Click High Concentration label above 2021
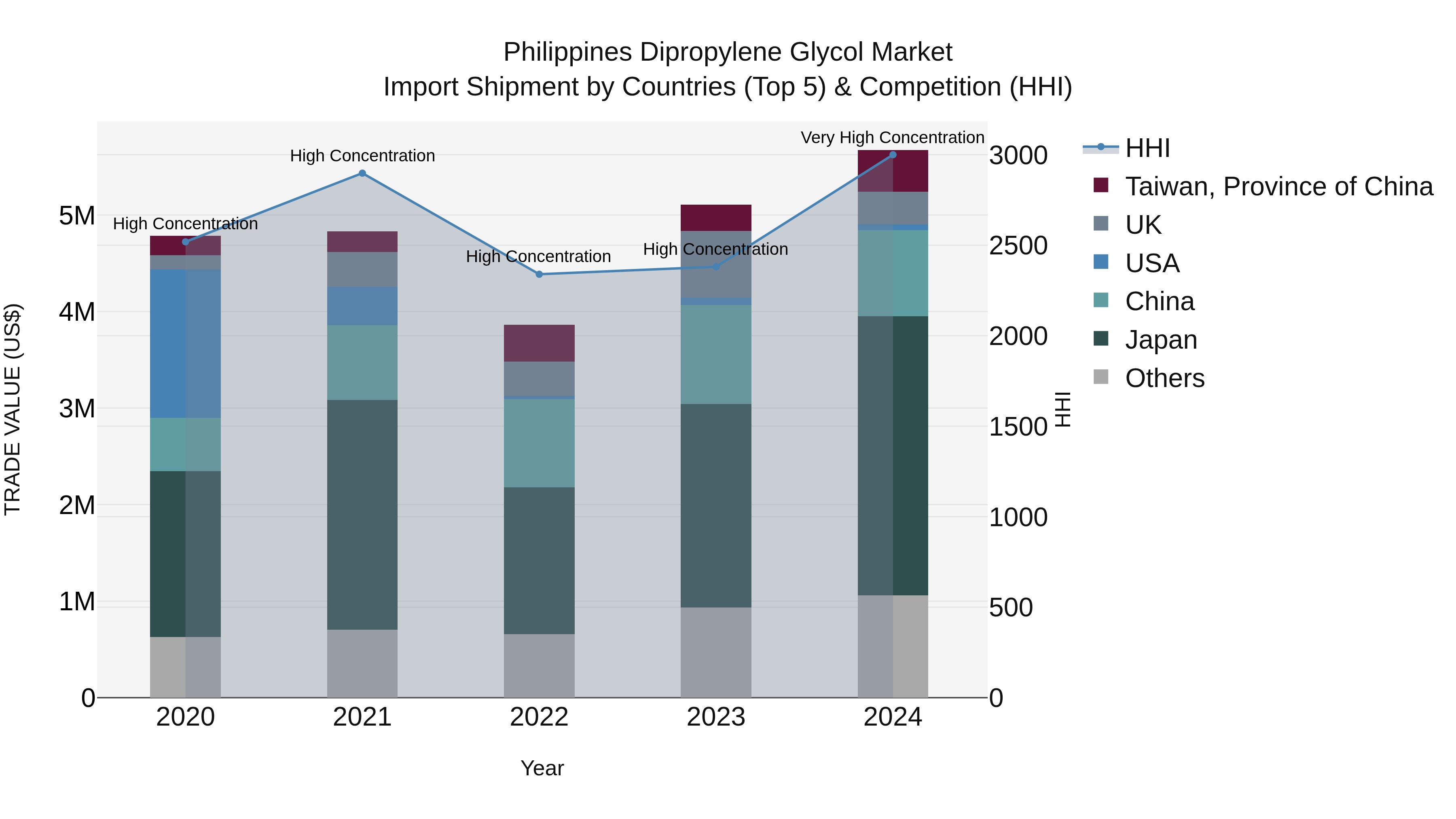1456x819 pixels. coord(362,156)
